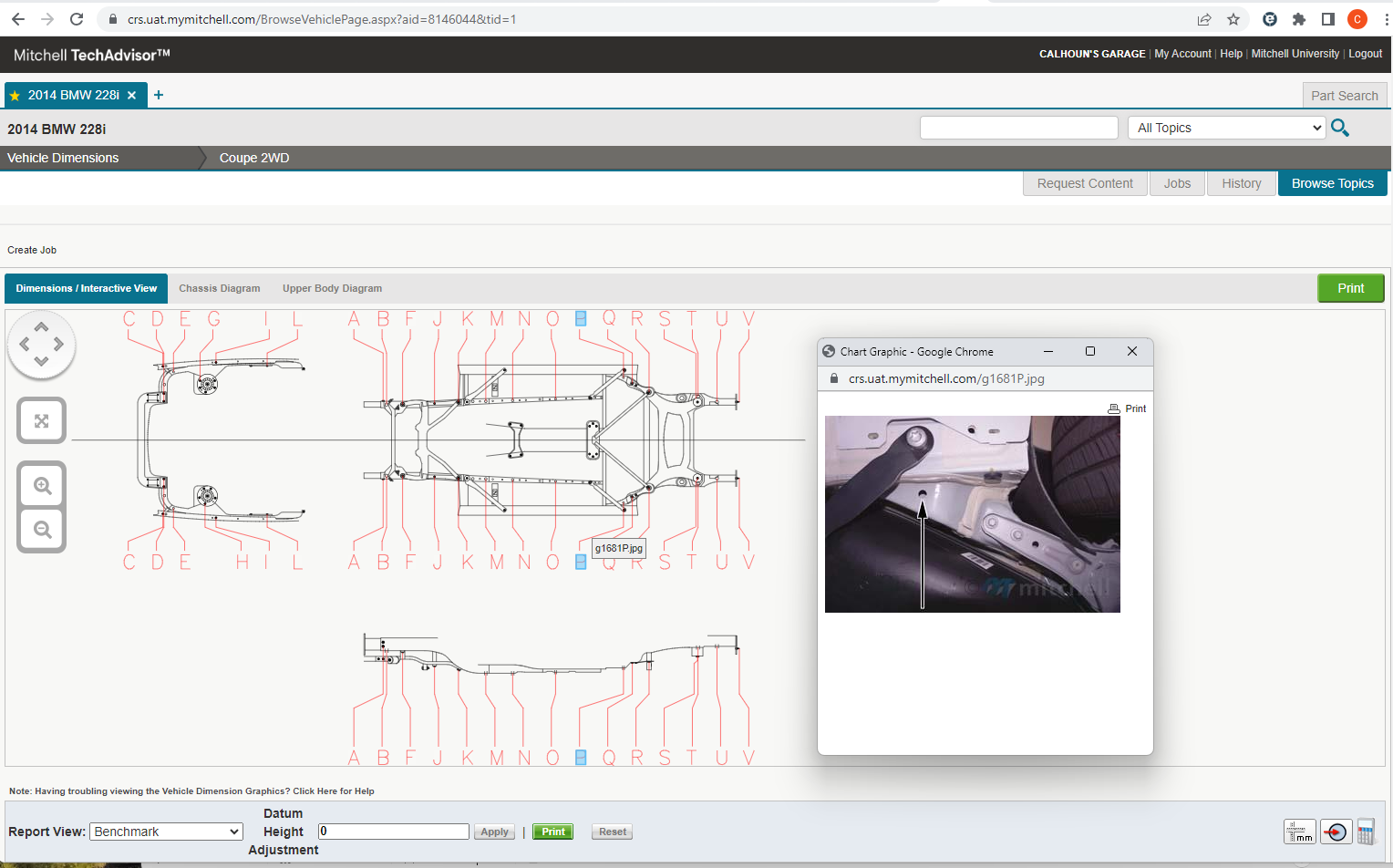Click the fit-to-screen expand arrows icon
Viewport: 1393px width, 868px height.
click(41, 420)
